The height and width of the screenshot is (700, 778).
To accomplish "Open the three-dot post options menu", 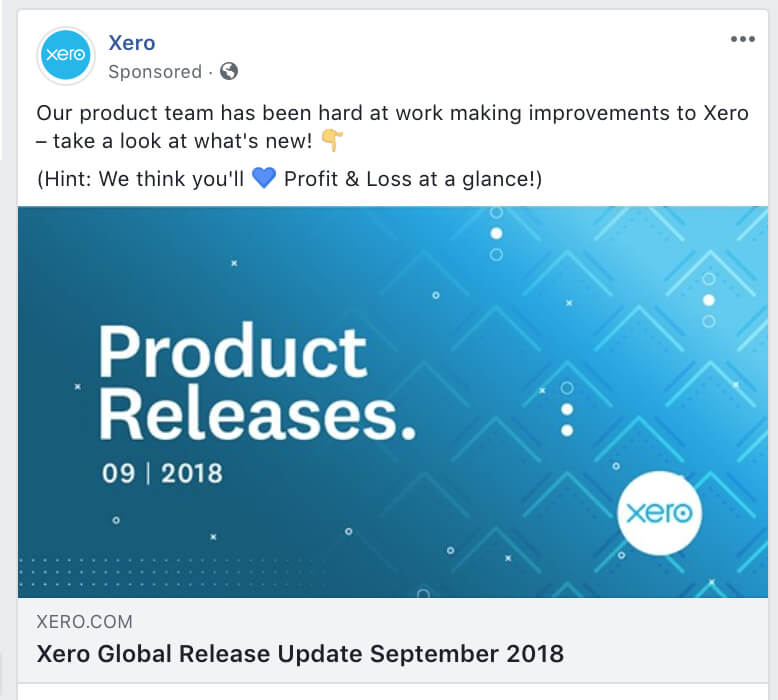I will pyautogui.click(x=742, y=39).
